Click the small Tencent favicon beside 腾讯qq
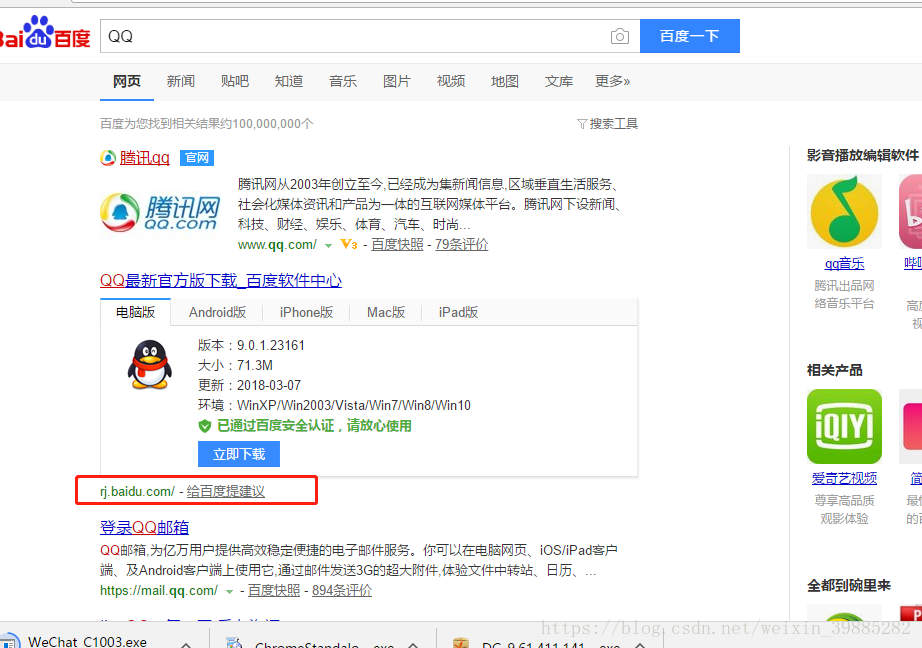The width and height of the screenshot is (922, 648). point(108,158)
